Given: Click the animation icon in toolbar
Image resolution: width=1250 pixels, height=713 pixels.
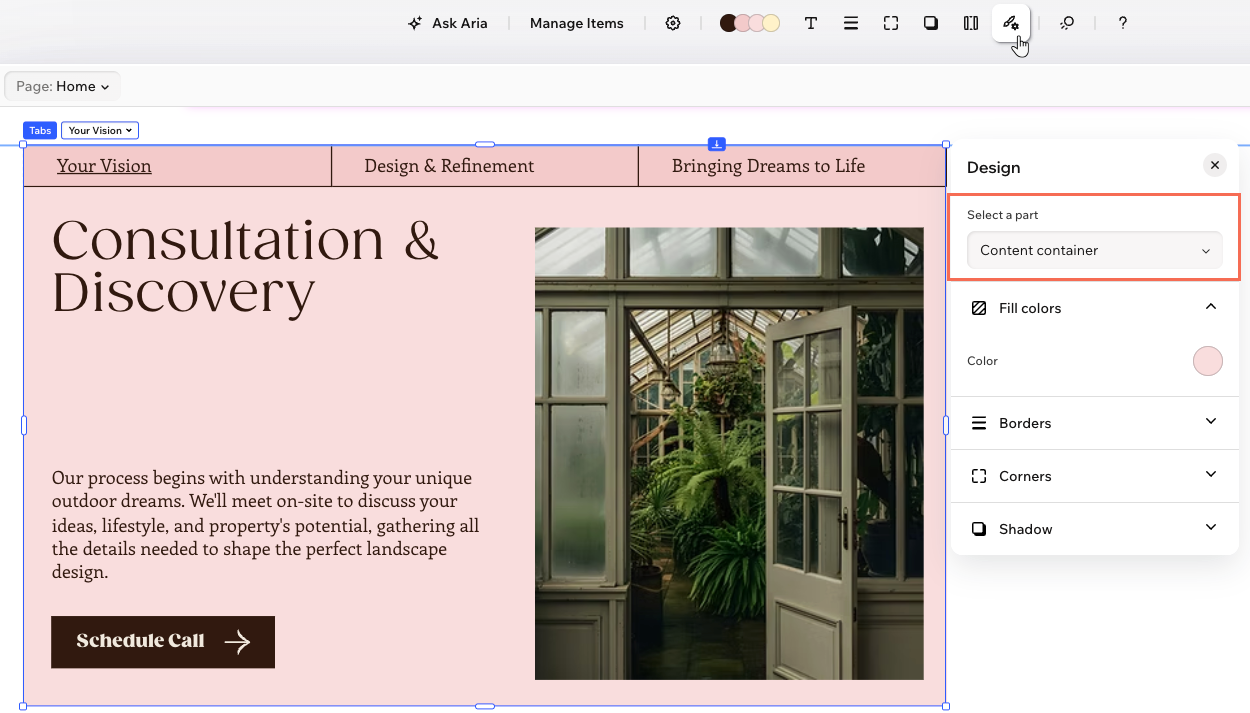Looking at the screenshot, I should [x=1067, y=23].
